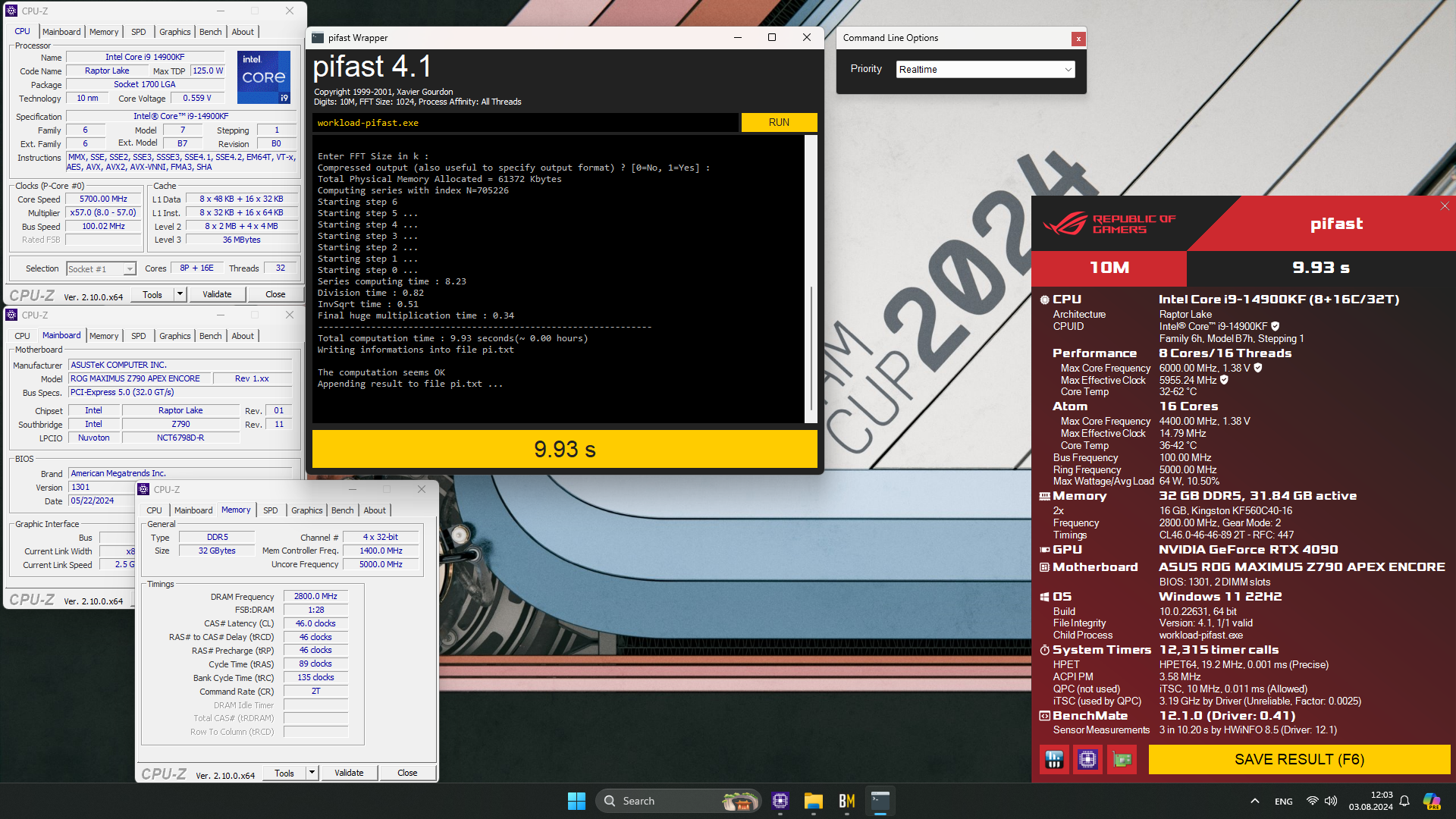The height and width of the screenshot is (819, 1456).
Task: Click RUN button in pifast Wrapper
Action: [779, 122]
